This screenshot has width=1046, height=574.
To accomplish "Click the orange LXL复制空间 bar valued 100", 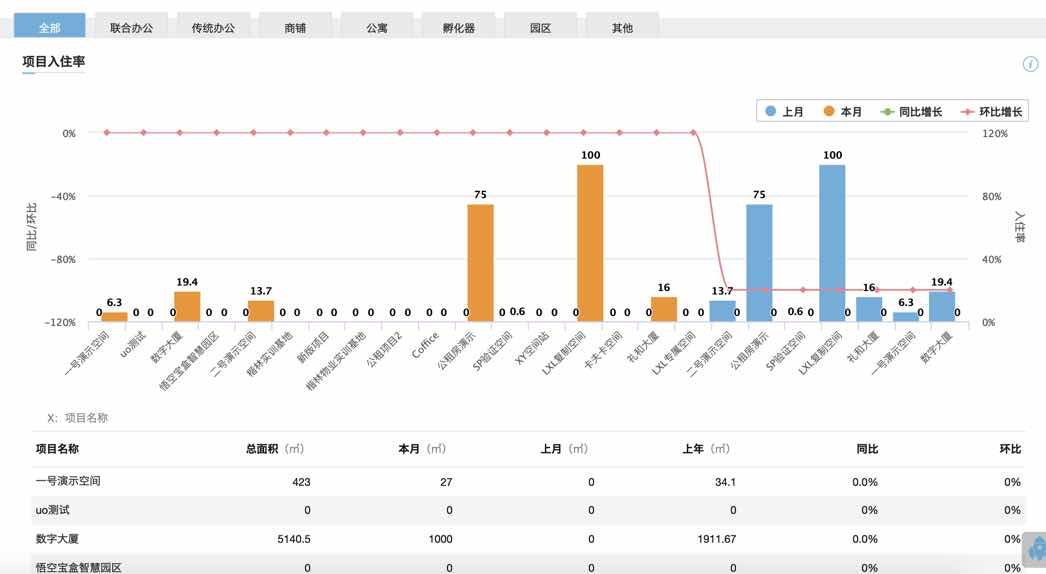I will point(590,243).
